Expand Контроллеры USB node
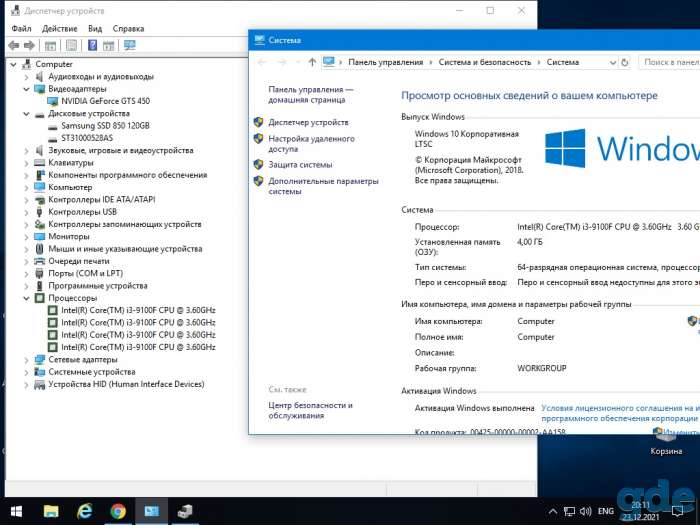Image resolution: width=700 pixels, height=525 pixels. (x=26, y=212)
